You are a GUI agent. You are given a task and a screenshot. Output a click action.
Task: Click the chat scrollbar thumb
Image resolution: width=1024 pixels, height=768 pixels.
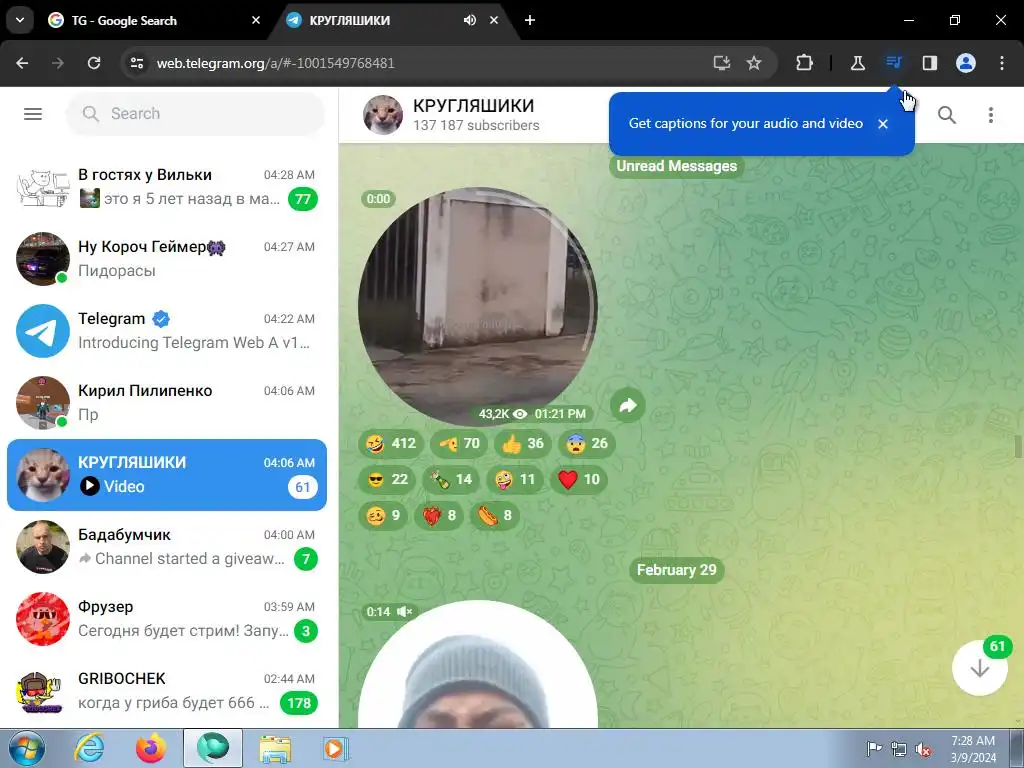click(x=1017, y=447)
